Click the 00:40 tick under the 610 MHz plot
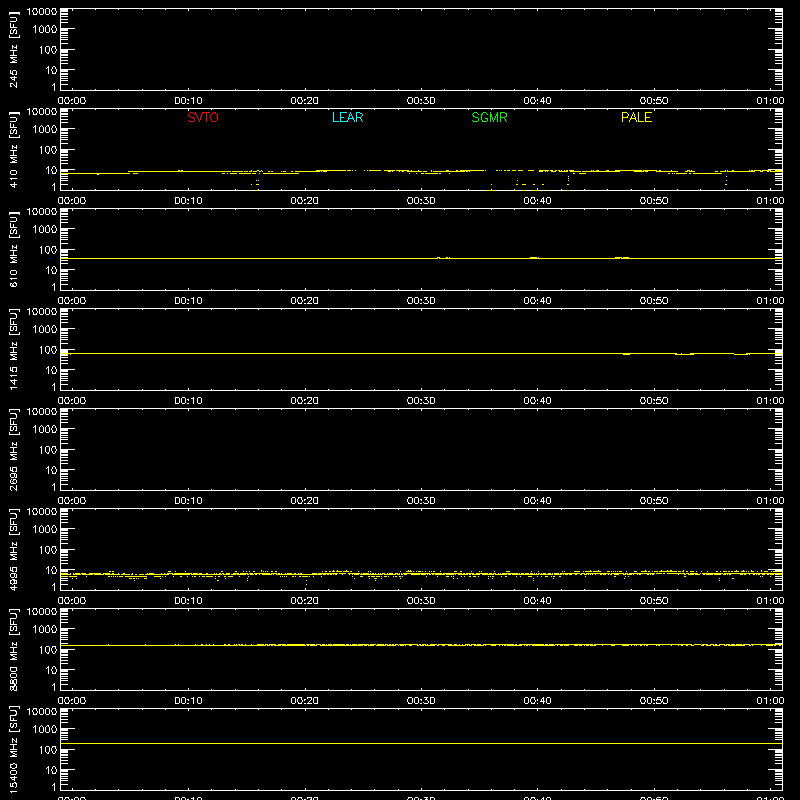Image resolution: width=800 pixels, height=800 pixels. click(537, 301)
